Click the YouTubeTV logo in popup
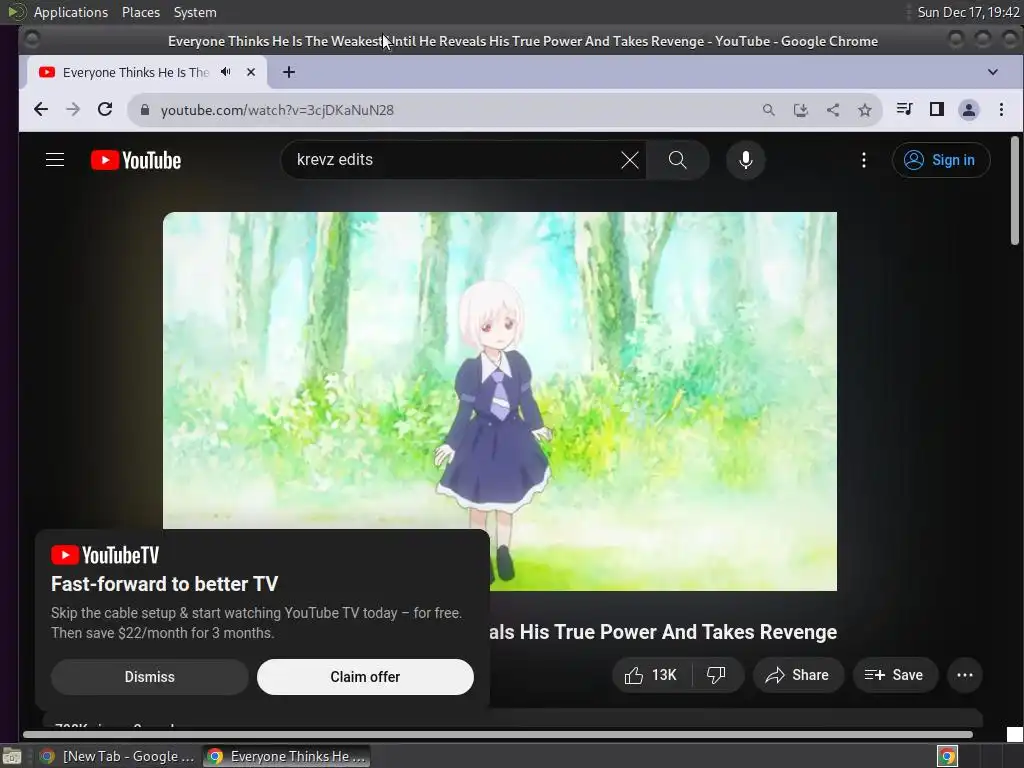 105,555
